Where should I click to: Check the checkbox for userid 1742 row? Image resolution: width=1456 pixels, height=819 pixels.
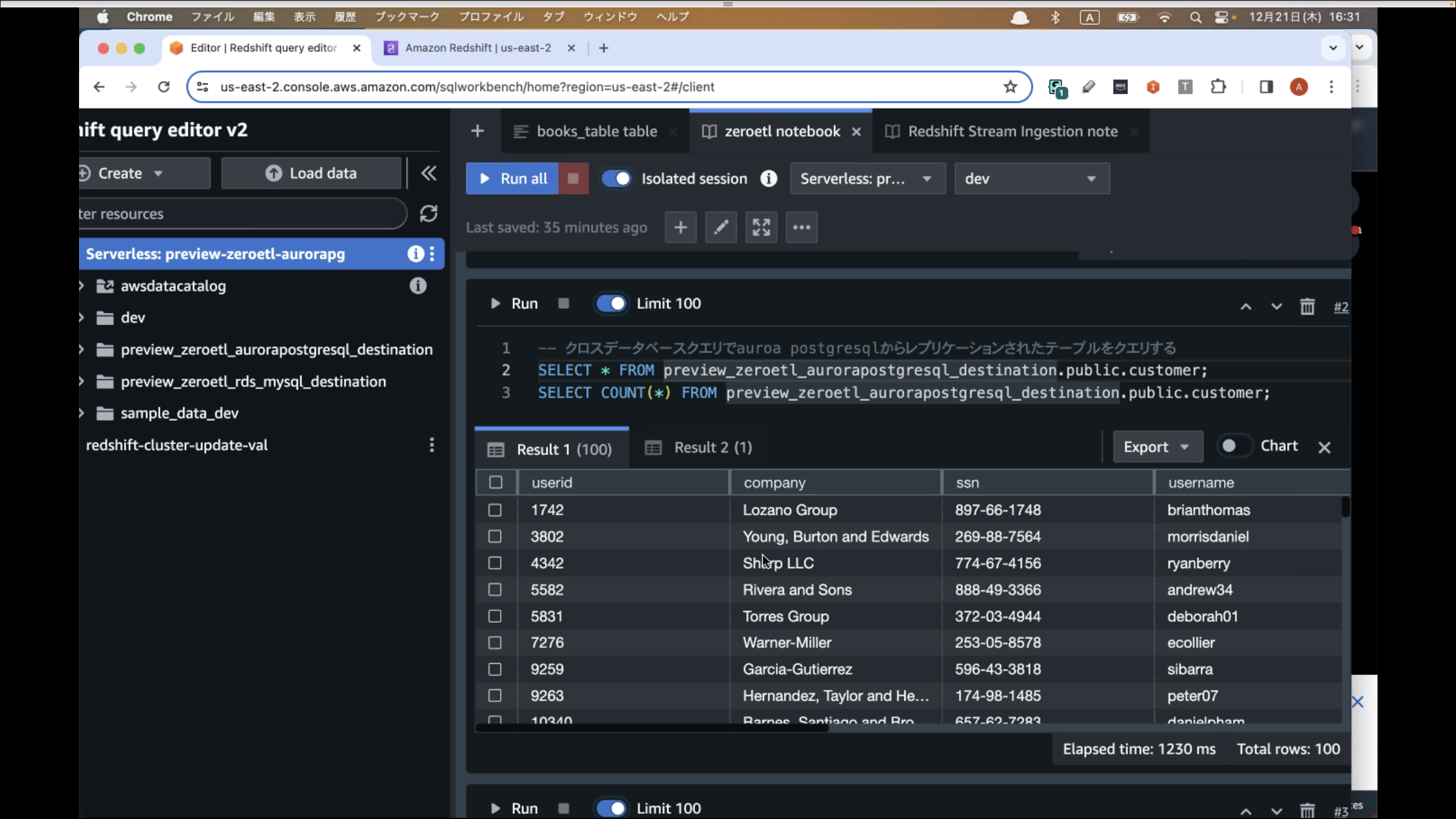click(x=495, y=510)
